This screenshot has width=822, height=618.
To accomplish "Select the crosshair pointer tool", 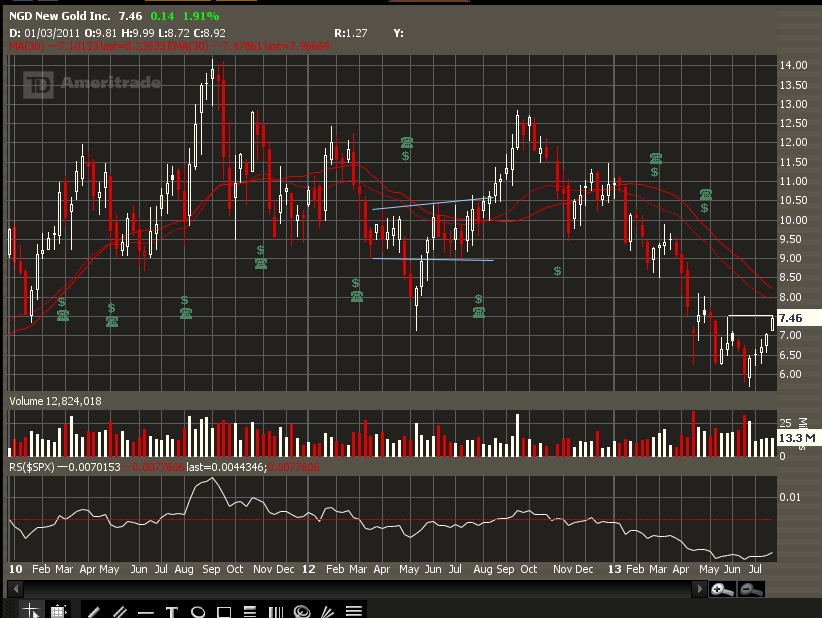I will tap(32, 610).
